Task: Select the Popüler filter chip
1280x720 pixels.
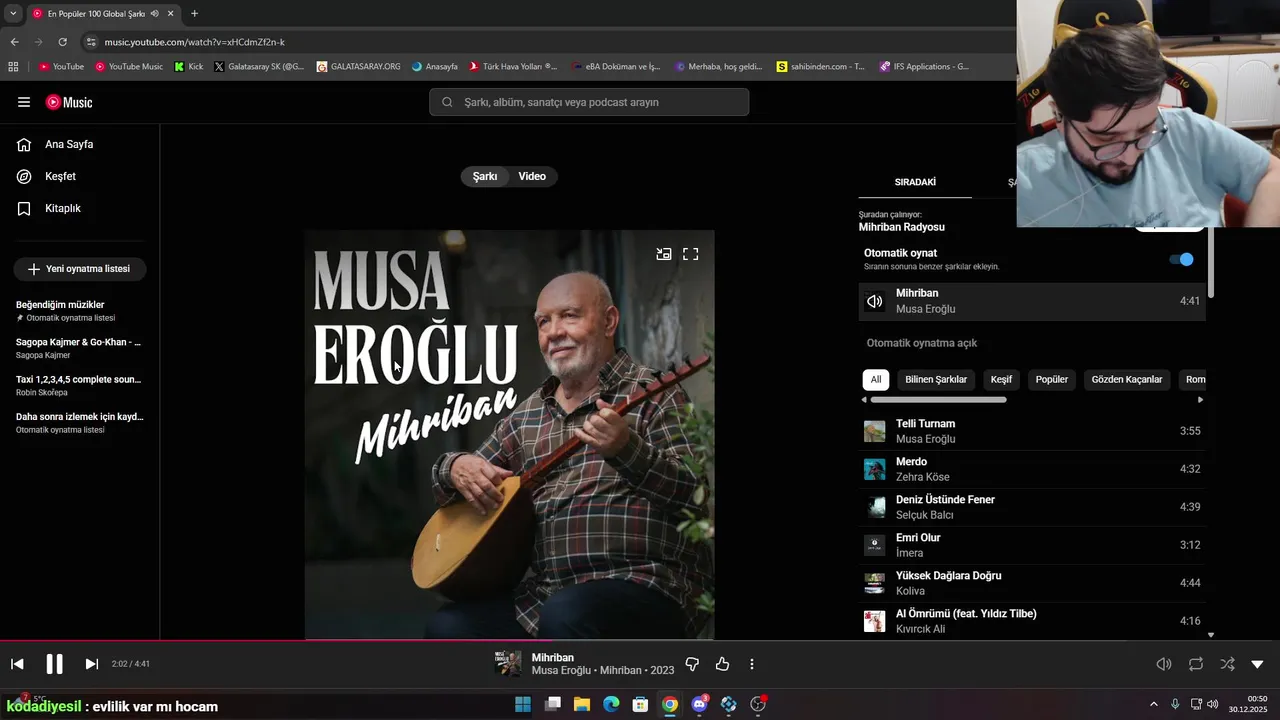Action: point(1052,380)
